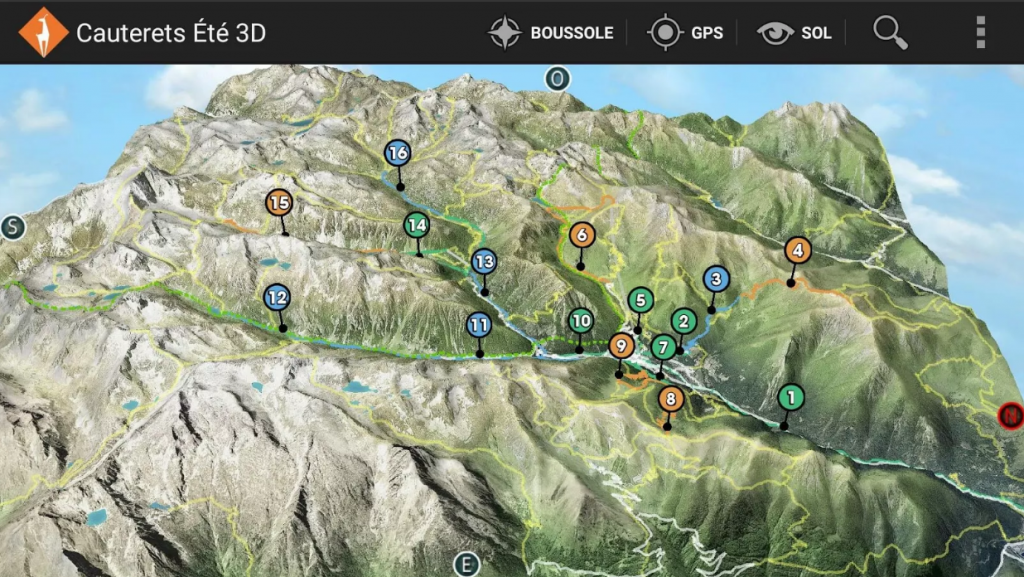Select green route marker 1
This screenshot has height=577, width=1024.
tap(791, 397)
